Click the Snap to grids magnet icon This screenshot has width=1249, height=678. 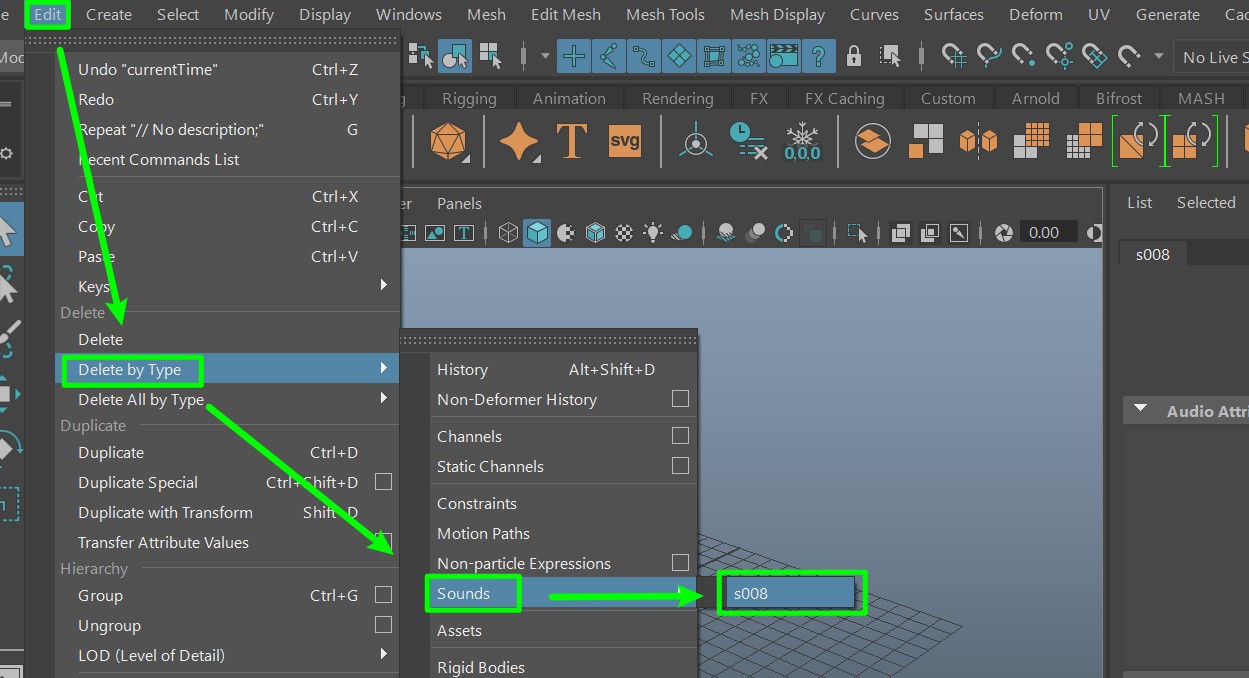pos(954,56)
